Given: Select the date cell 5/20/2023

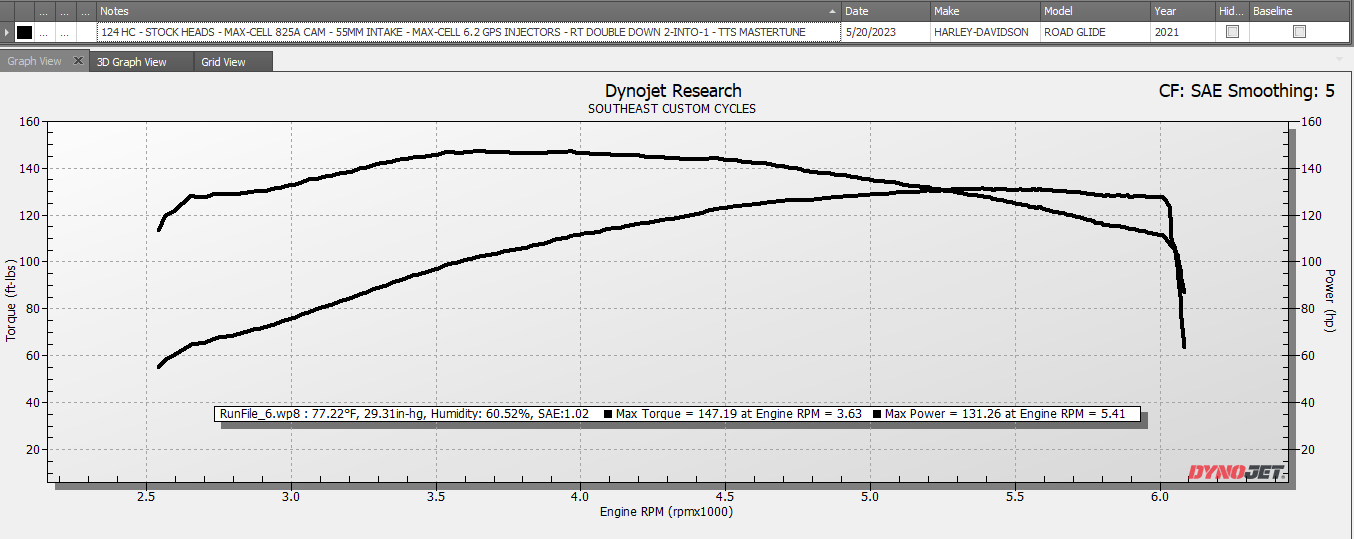Looking at the screenshot, I should [x=885, y=32].
